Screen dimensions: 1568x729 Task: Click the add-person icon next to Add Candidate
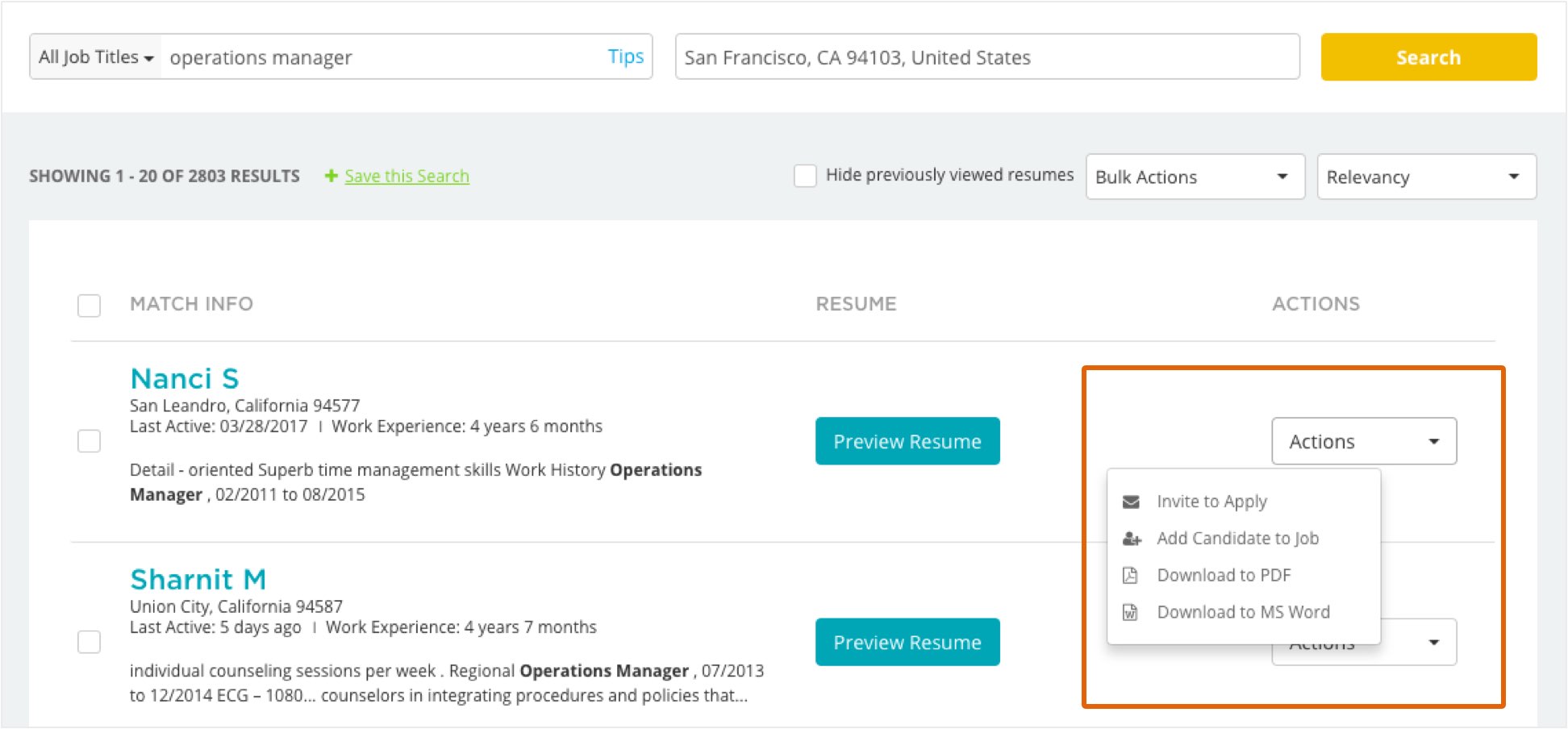[x=1132, y=538]
